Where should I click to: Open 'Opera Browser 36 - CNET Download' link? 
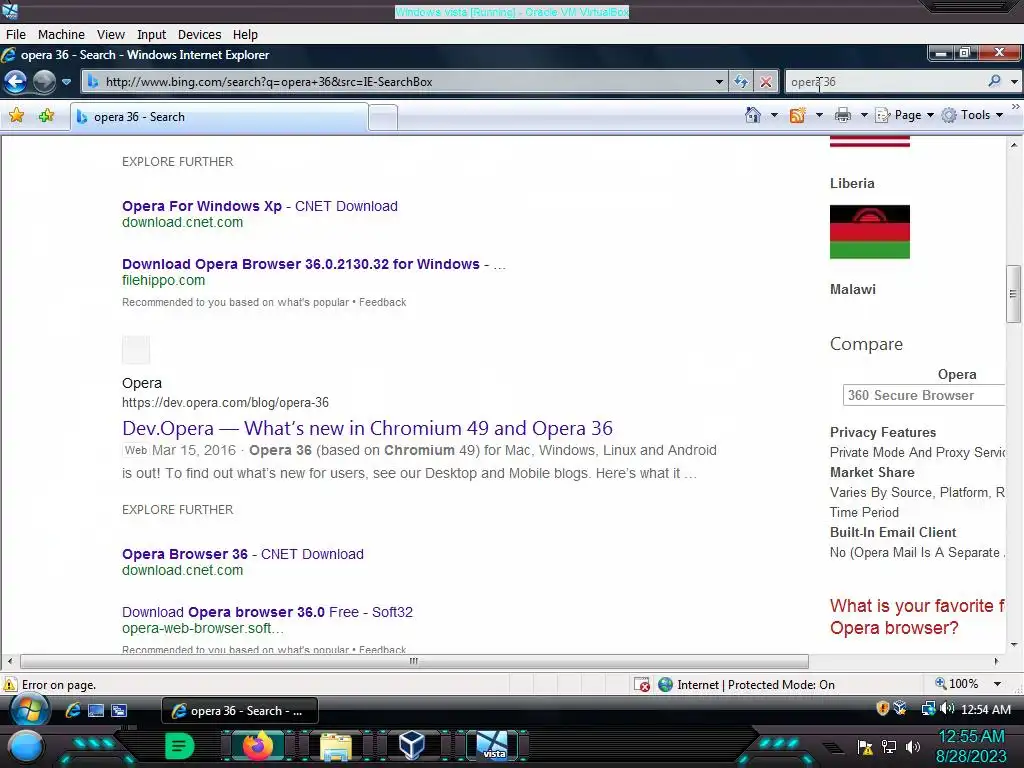pyautogui.click(x=243, y=554)
